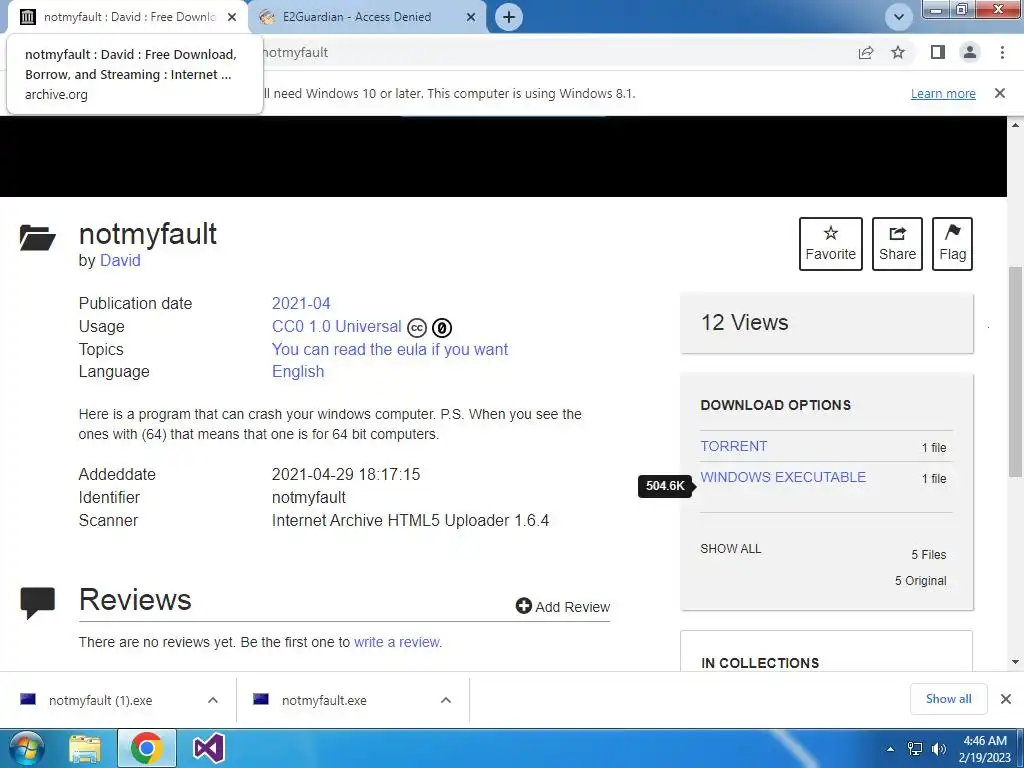Image resolution: width=1024 pixels, height=768 pixels.
Task: Click the Internet Archive HTML5 Uploader 1.6.4 text
Action: [x=410, y=520]
